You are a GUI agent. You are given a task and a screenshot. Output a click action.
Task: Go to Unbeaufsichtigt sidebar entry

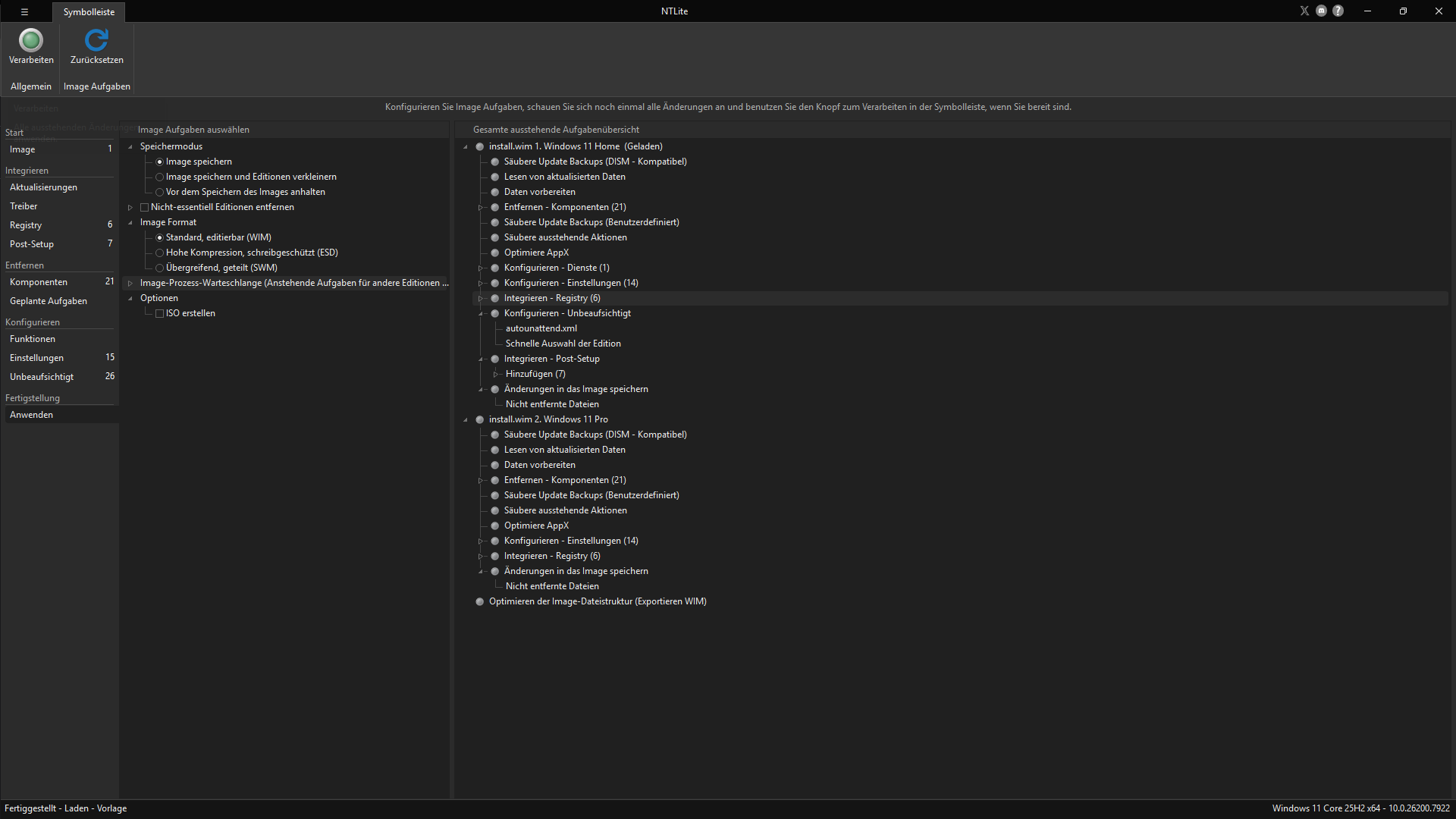61,377
